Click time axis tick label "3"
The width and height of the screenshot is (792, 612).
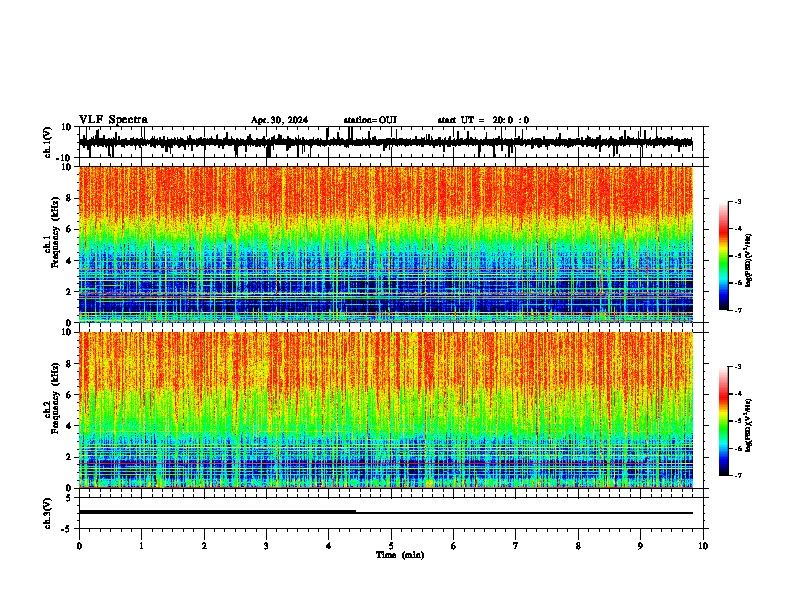click(266, 546)
